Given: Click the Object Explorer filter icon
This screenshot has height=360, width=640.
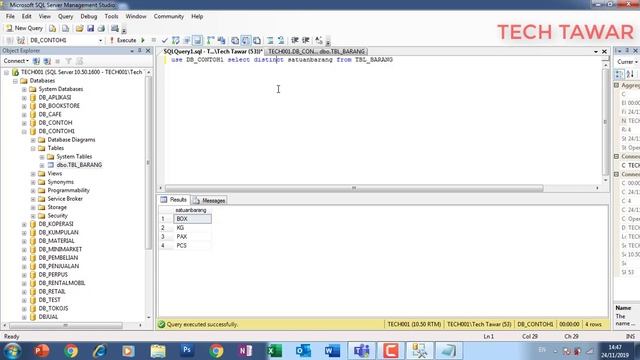Looking at the screenshot, I should [69, 61].
